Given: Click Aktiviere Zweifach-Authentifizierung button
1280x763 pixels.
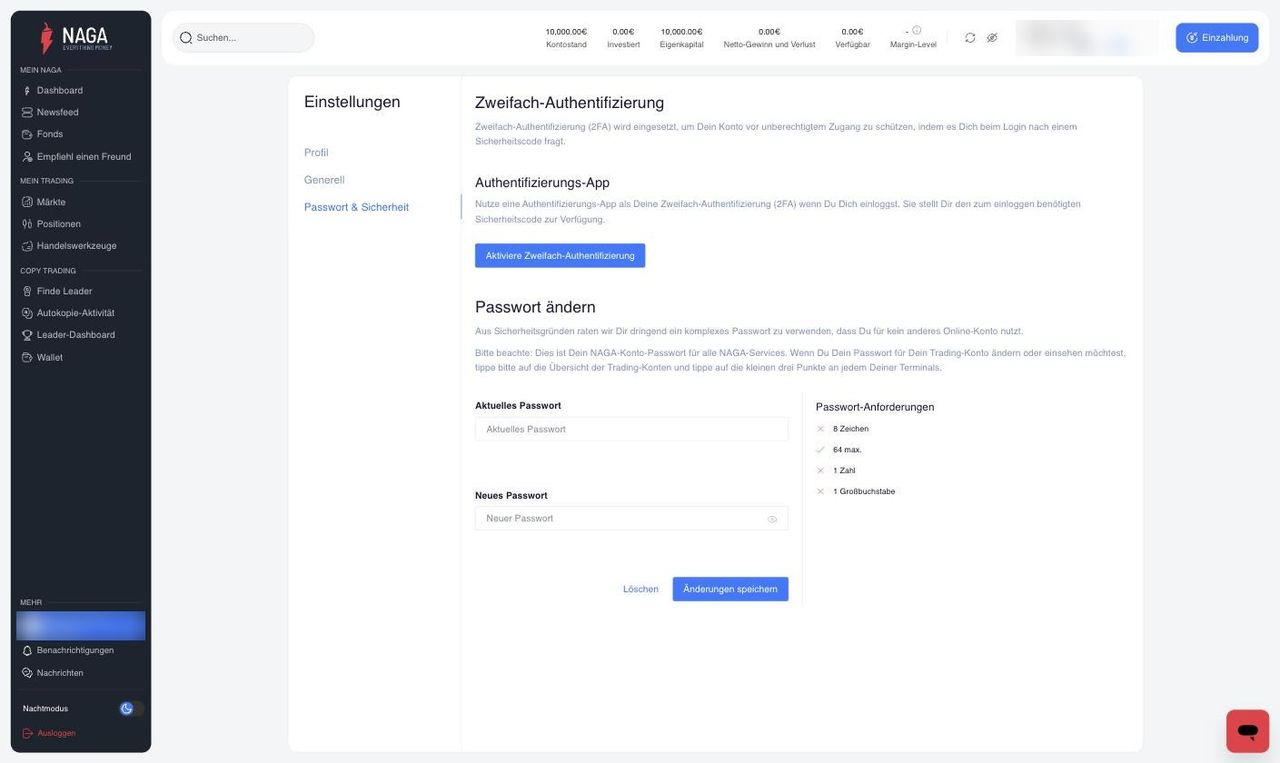Looking at the screenshot, I should click(560, 256).
